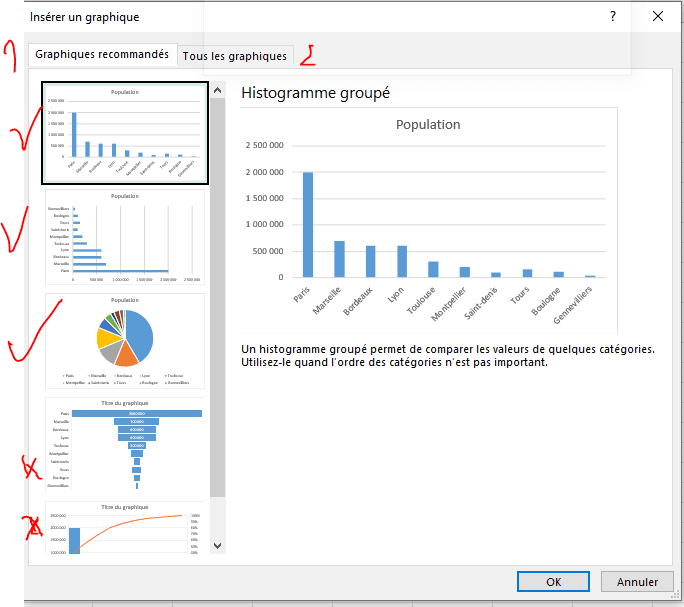Screen dimensions: 684x607
Task: Confirm with the OK button
Action: (553, 581)
